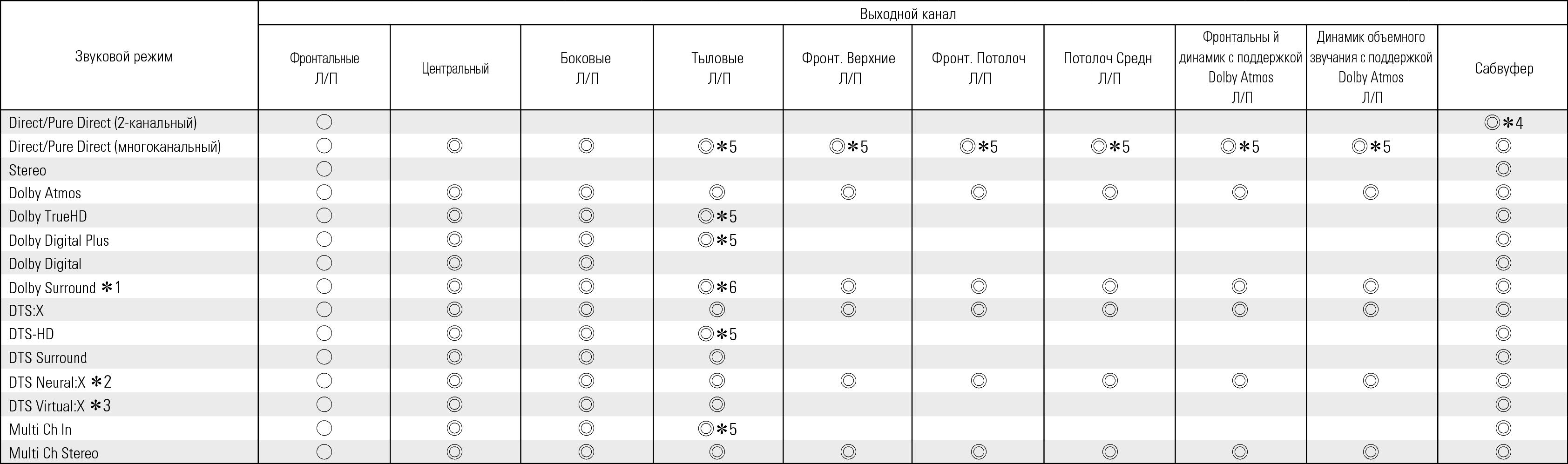The image size is (1568, 464).
Task: Click the rear ✻5 mark in the DTS-HD row
Action: (717, 334)
